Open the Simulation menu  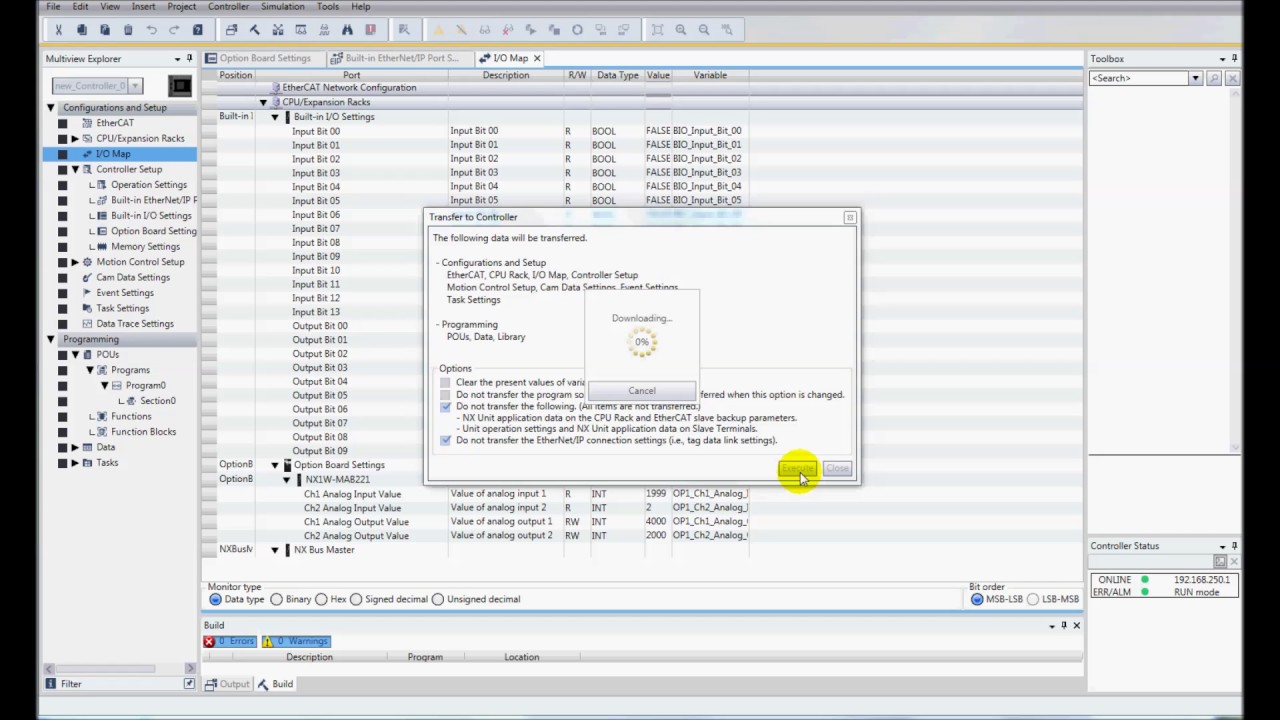pos(283,6)
